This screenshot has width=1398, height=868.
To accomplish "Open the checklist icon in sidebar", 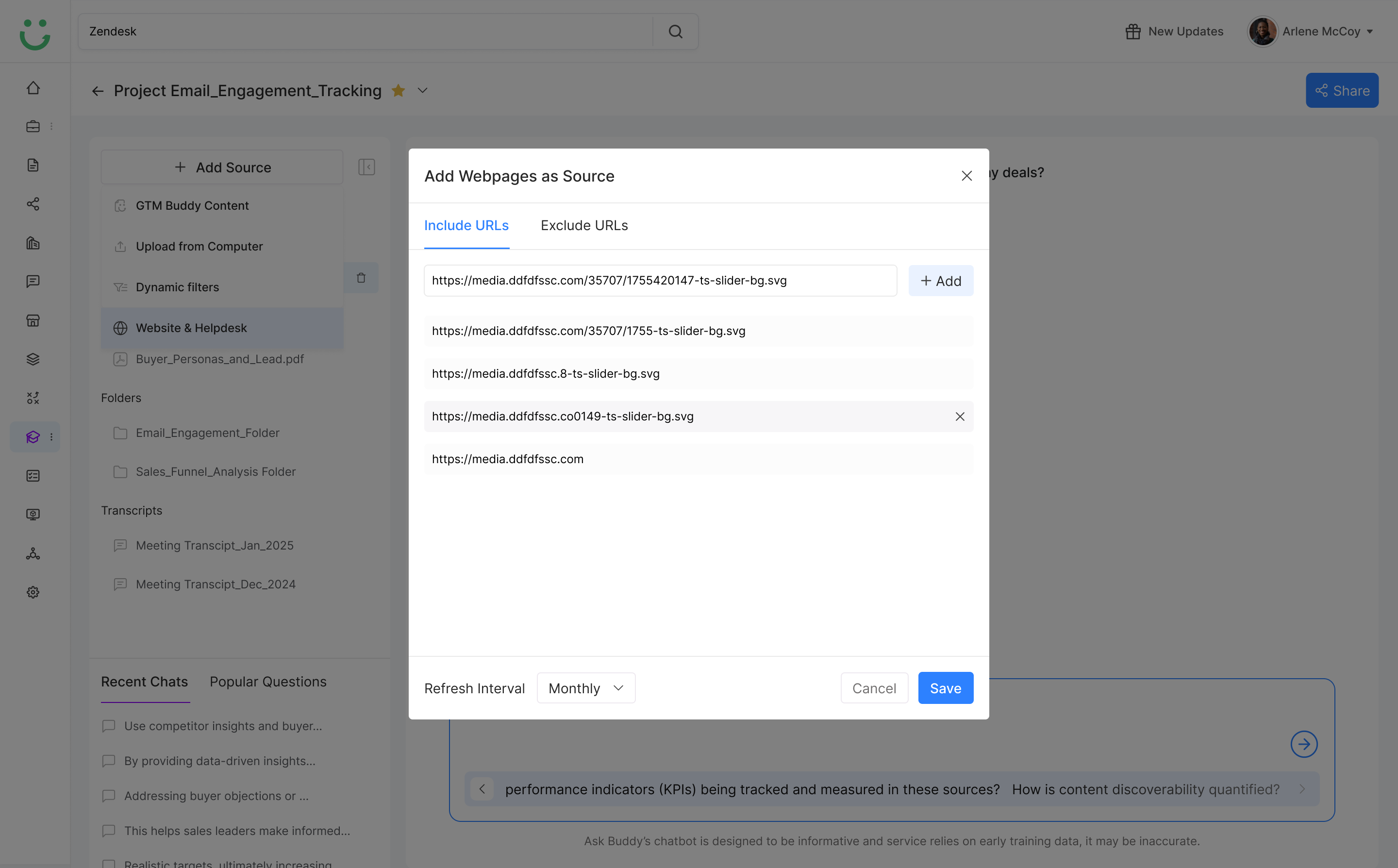I will (33, 476).
